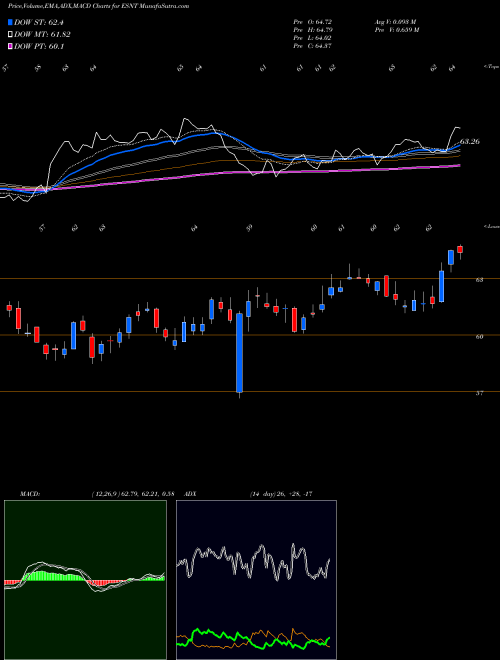Click the blue DOW ST legend swatch

pyautogui.click(x=11, y=22)
